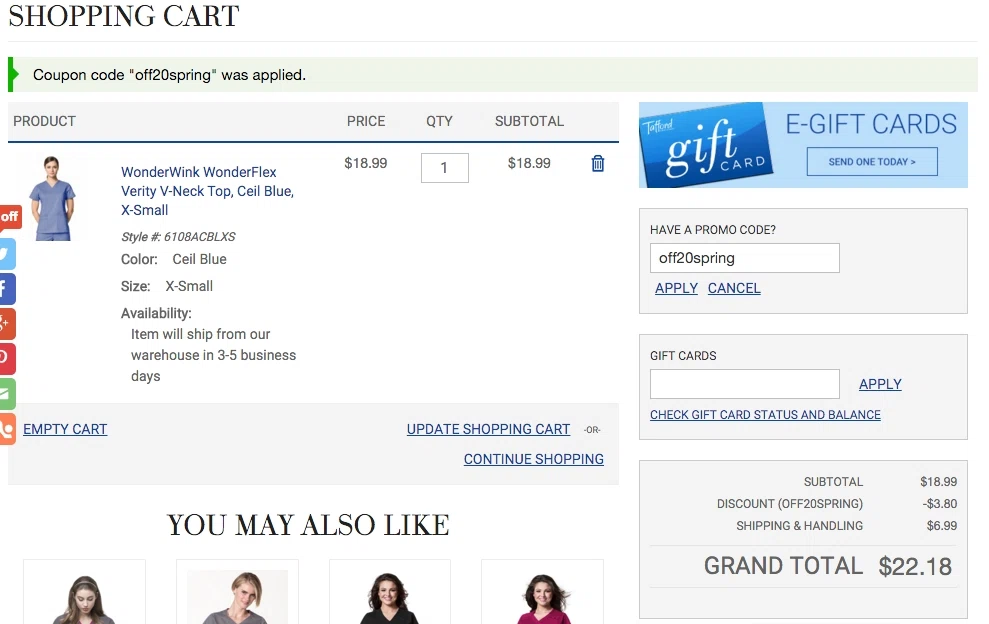Select the coupon applied message text
This screenshot has width=989, height=624.
tap(169, 74)
